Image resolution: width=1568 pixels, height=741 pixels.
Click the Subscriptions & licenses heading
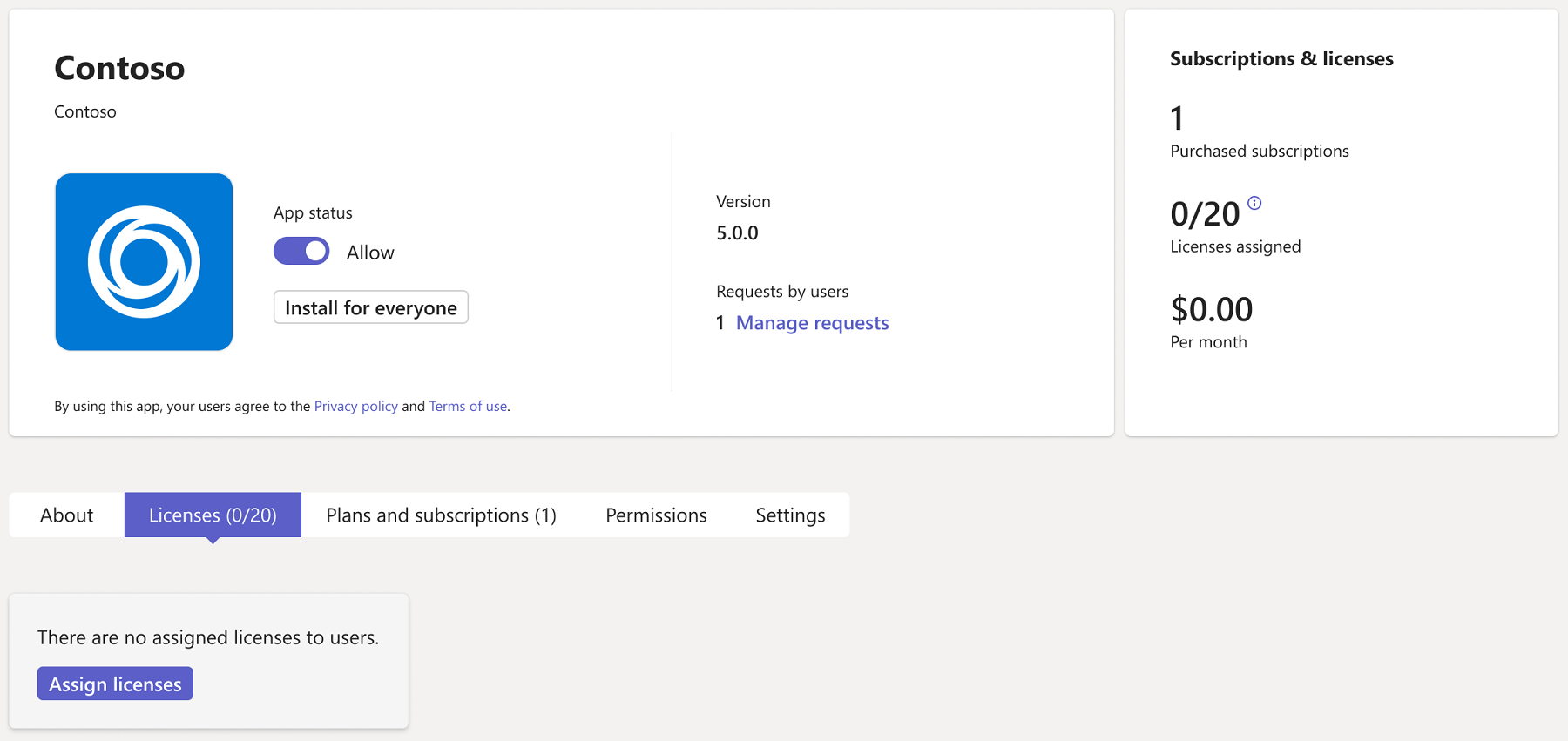1281,58
